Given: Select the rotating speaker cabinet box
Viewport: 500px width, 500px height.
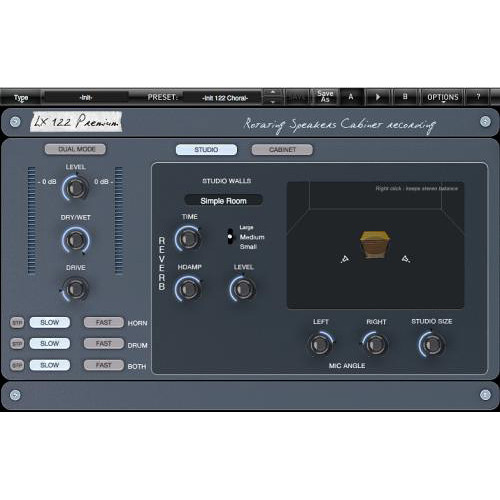Looking at the screenshot, I should [374, 244].
